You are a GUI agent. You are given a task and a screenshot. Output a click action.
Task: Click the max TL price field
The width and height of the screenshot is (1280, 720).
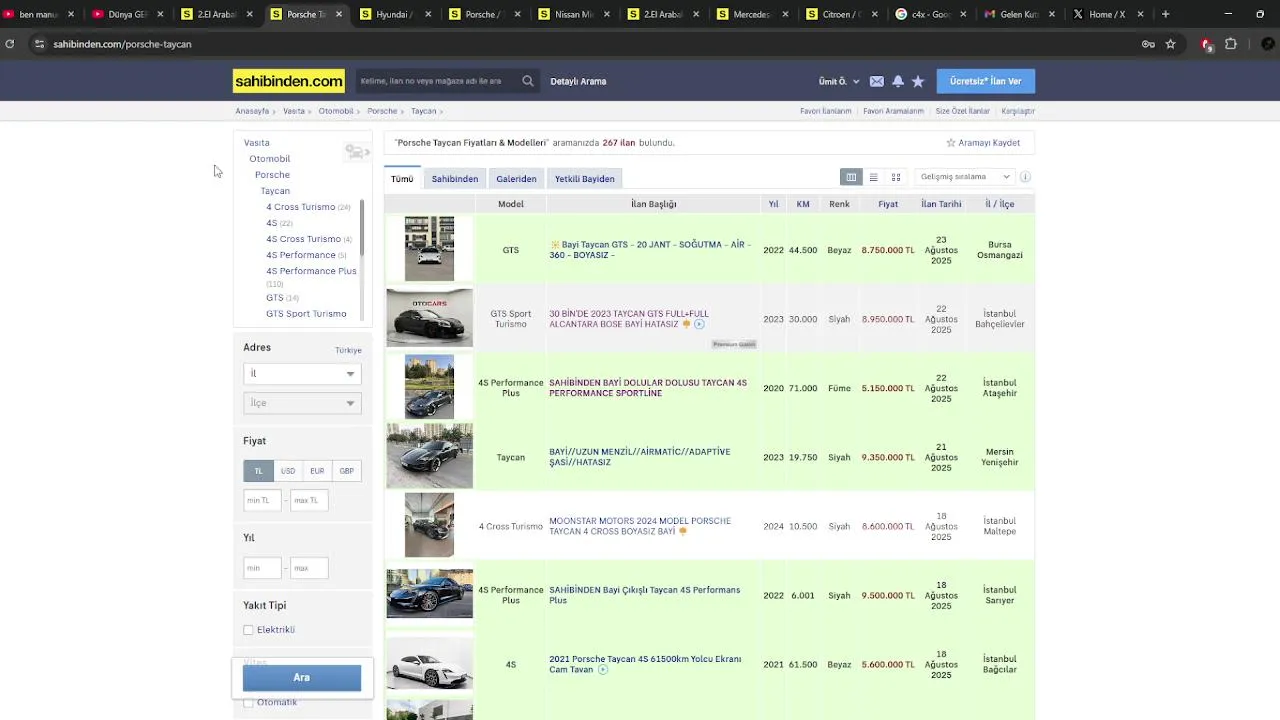(309, 500)
